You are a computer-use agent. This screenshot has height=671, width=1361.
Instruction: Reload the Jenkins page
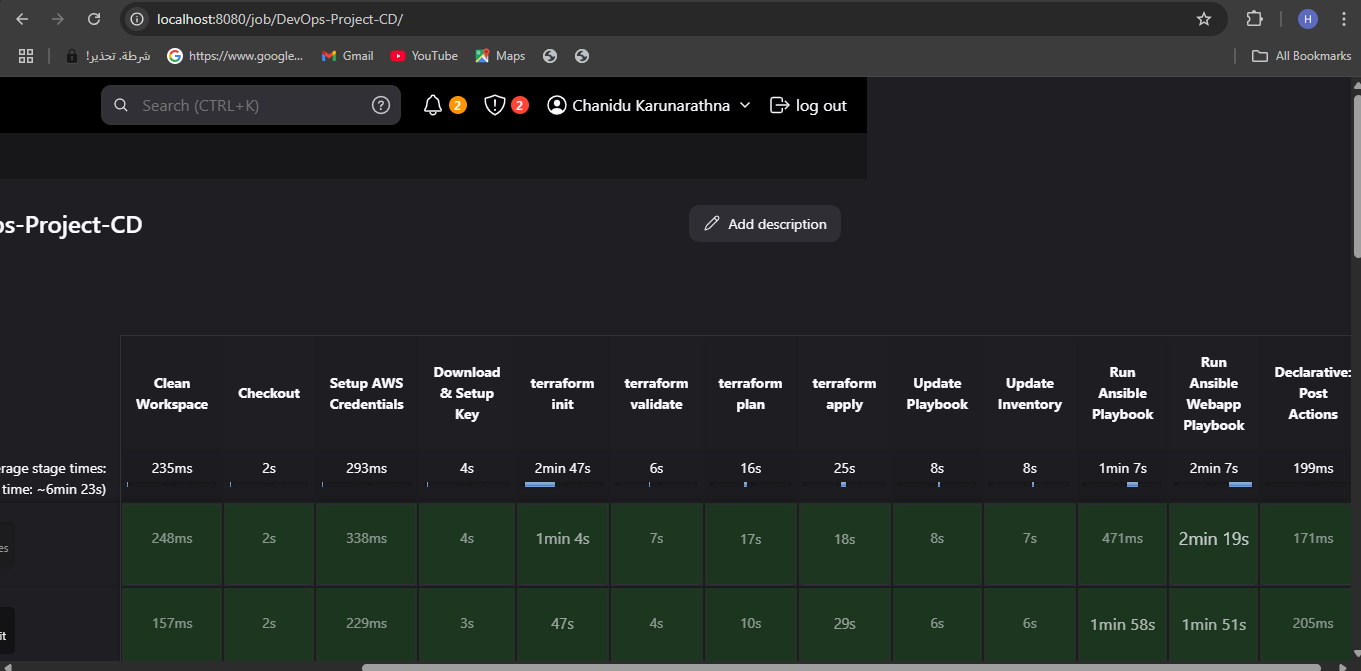[x=94, y=19]
